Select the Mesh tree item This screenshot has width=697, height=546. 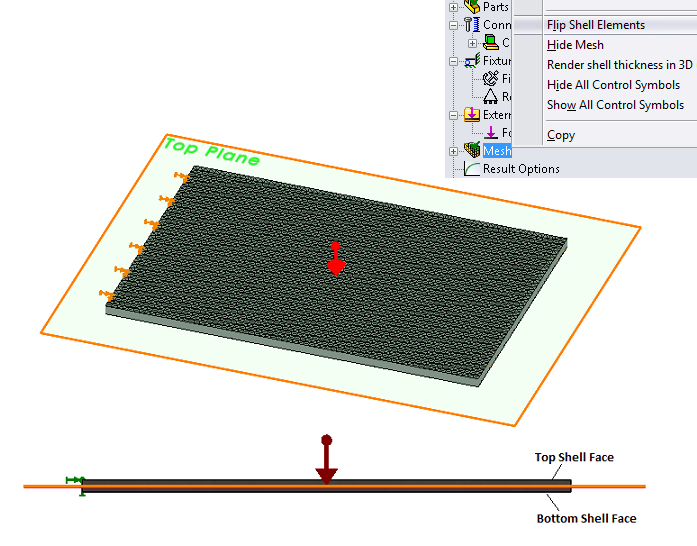(x=497, y=151)
